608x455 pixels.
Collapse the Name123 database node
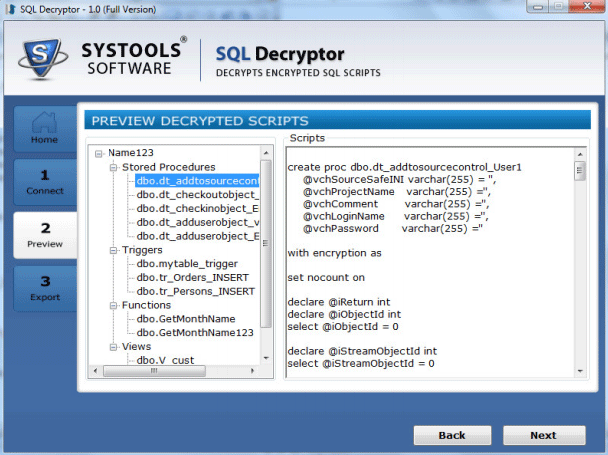coord(98,154)
